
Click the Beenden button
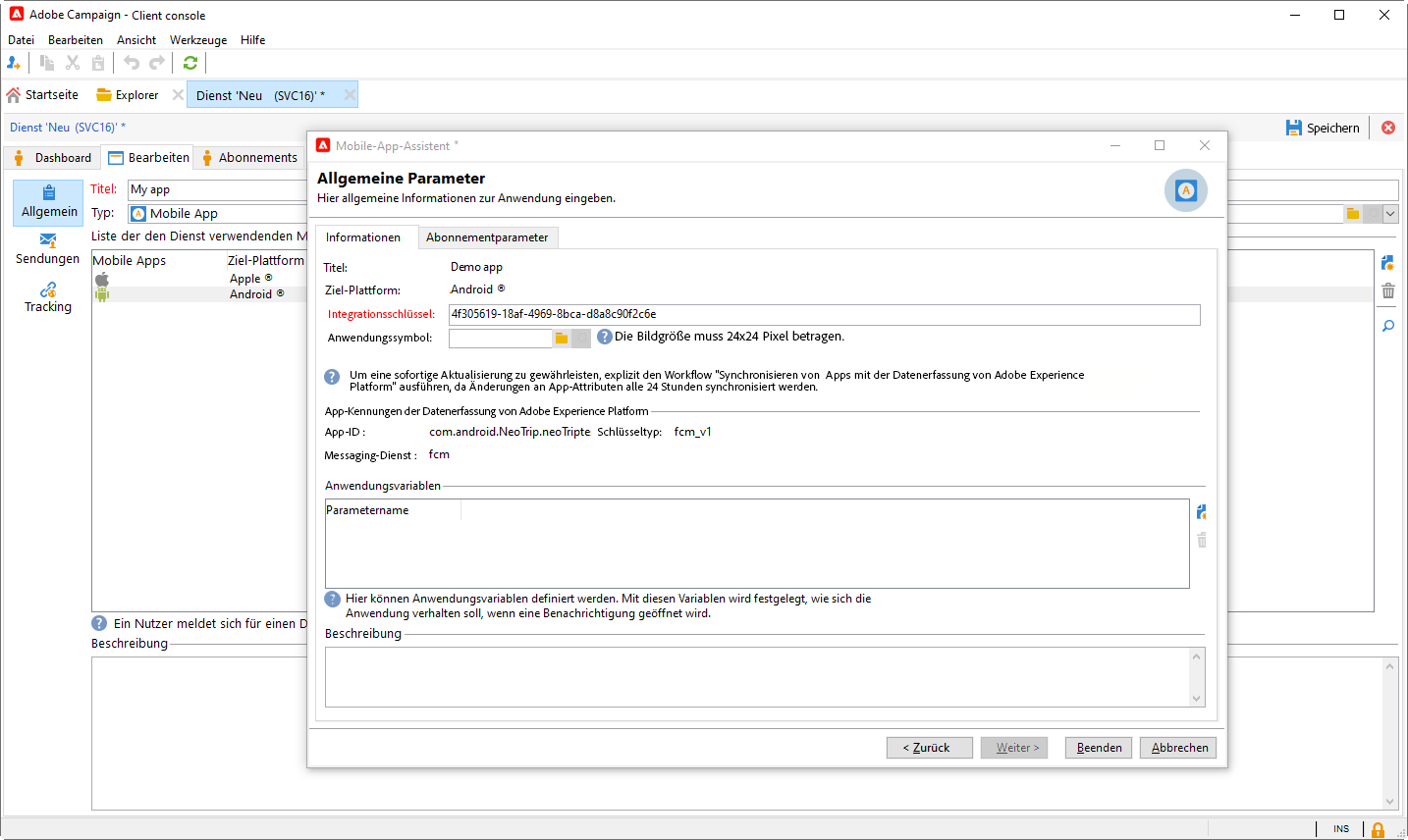(x=1099, y=748)
